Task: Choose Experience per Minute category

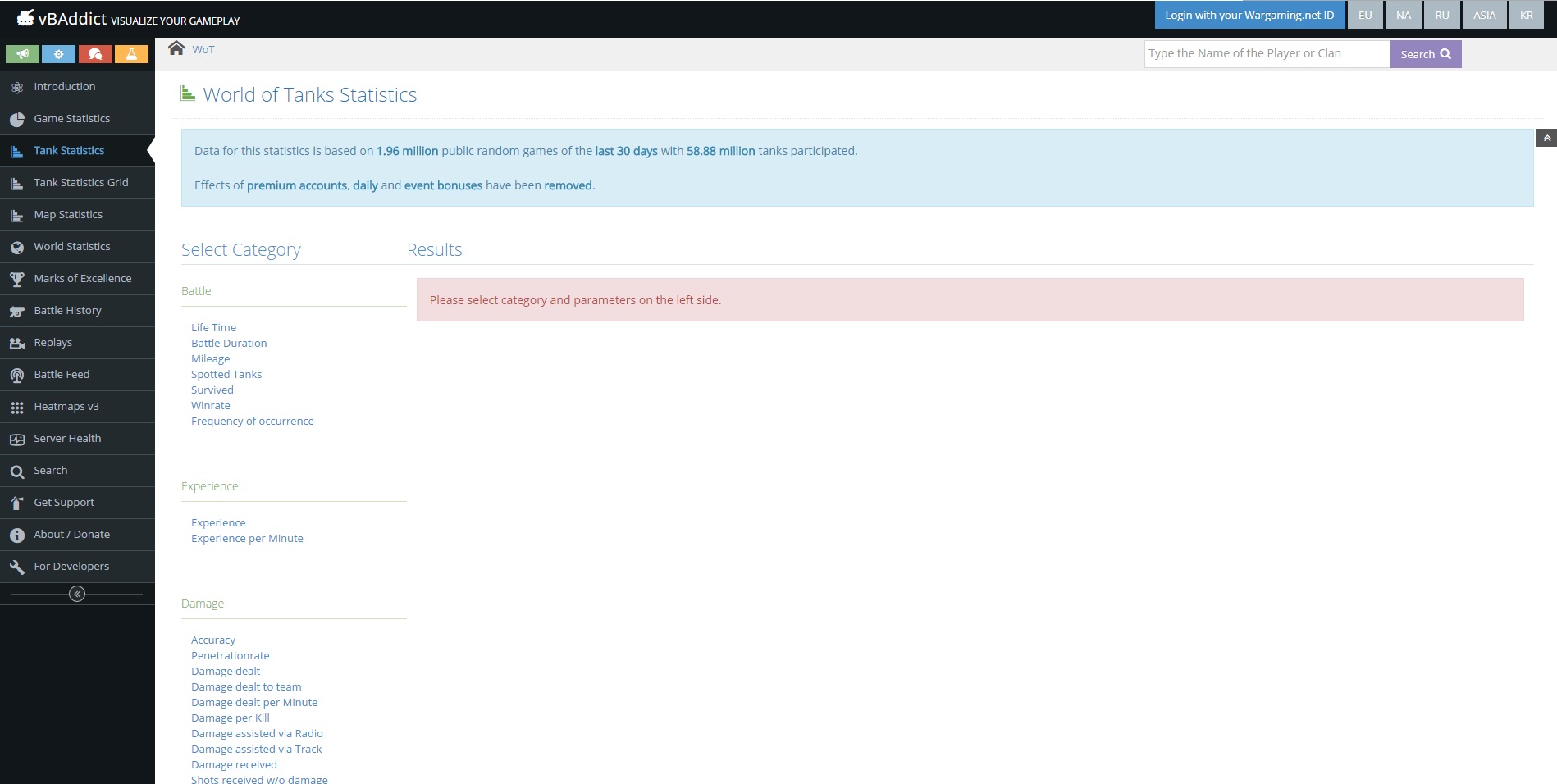Action: pyautogui.click(x=247, y=539)
